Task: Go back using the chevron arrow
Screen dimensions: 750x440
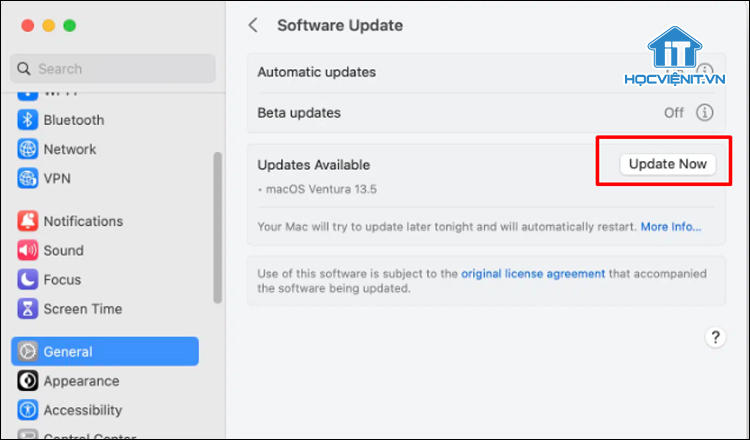Action: (x=254, y=25)
